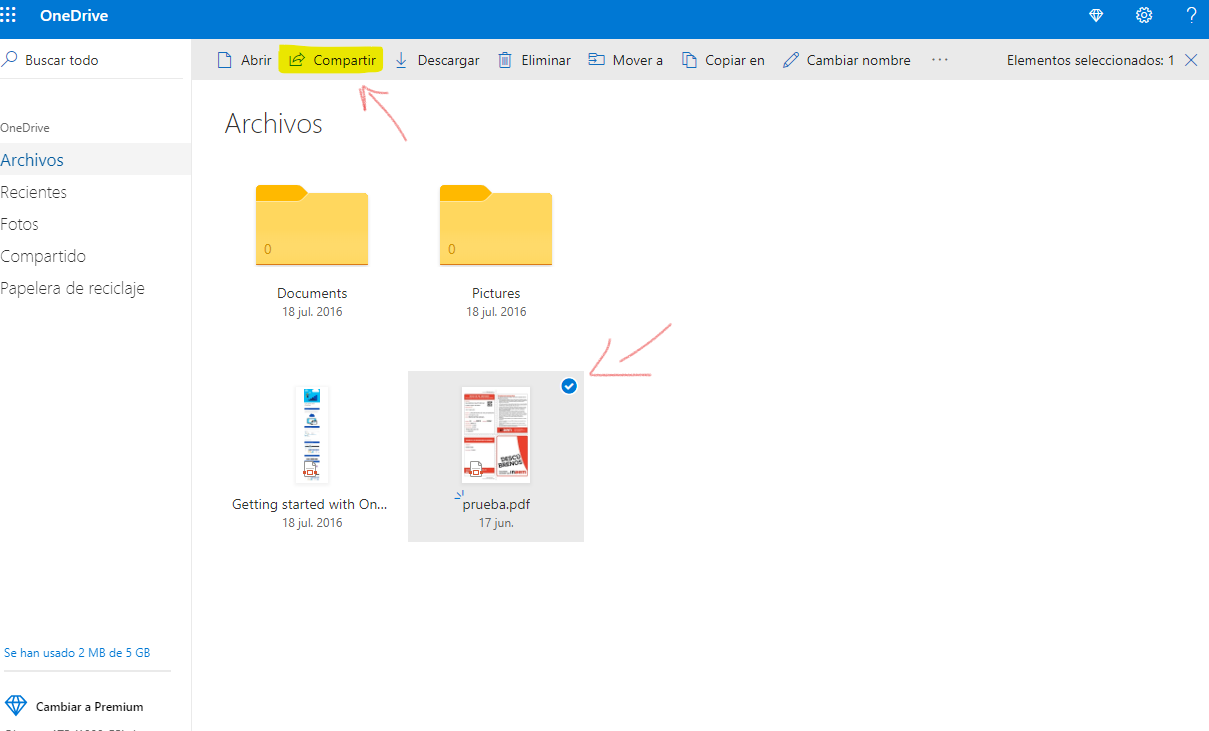Open the more options ellipsis menu
The image size is (1209, 731).
pos(940,60)
